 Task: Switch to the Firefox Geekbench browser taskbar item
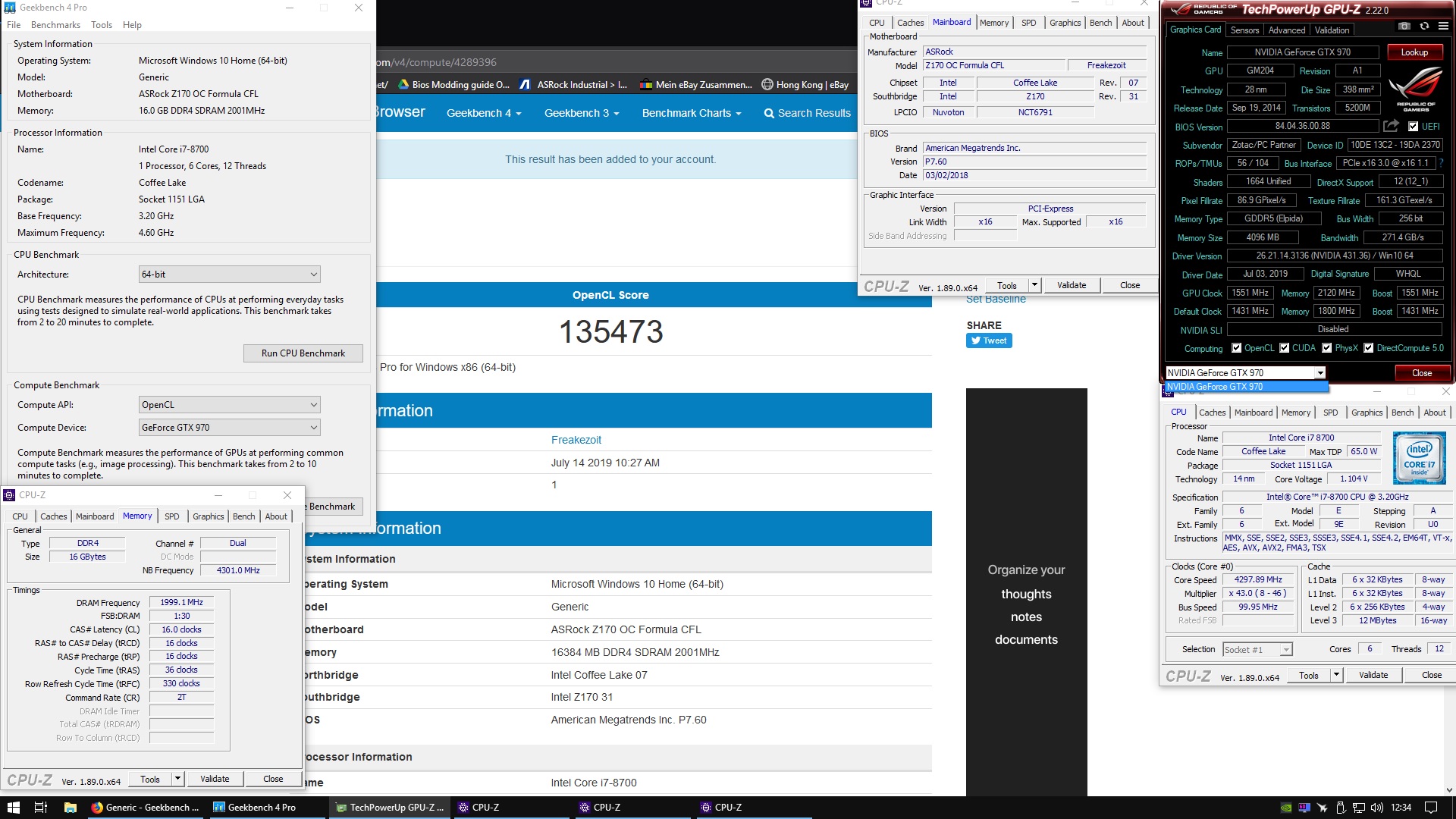[x=146, y=807]
